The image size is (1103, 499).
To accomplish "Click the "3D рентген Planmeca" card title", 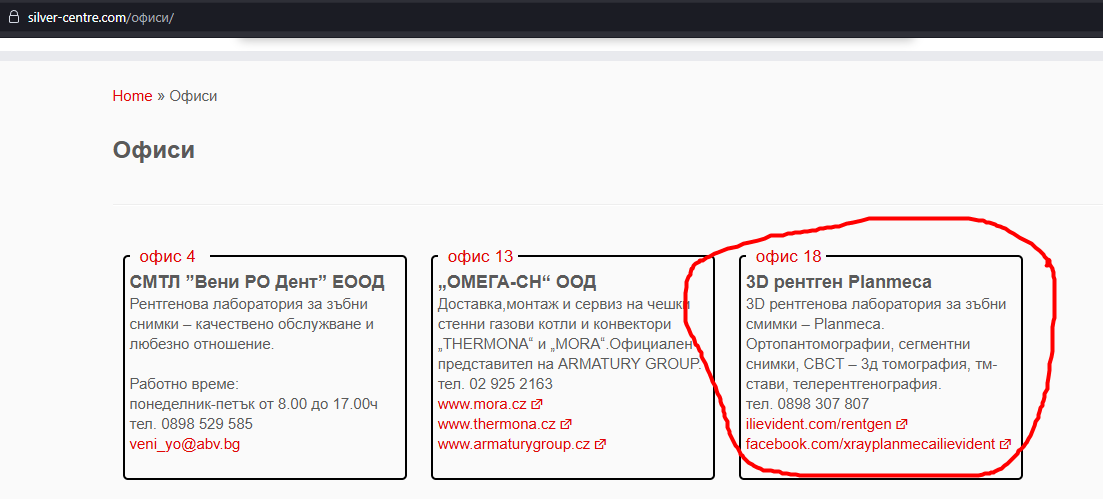I will (x=838, y=282).
